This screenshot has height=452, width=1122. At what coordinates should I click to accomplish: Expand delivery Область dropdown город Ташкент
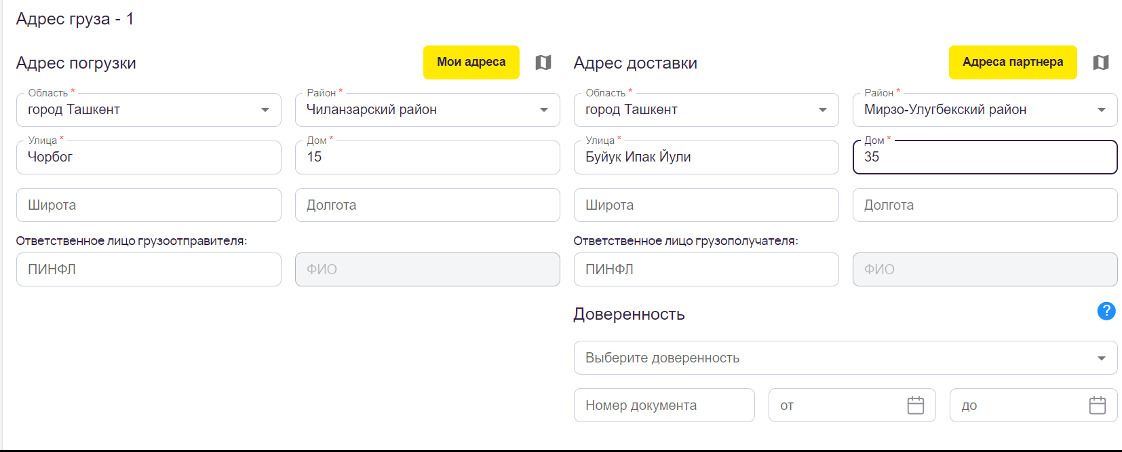pyautogui.click(x=706, y=110)
